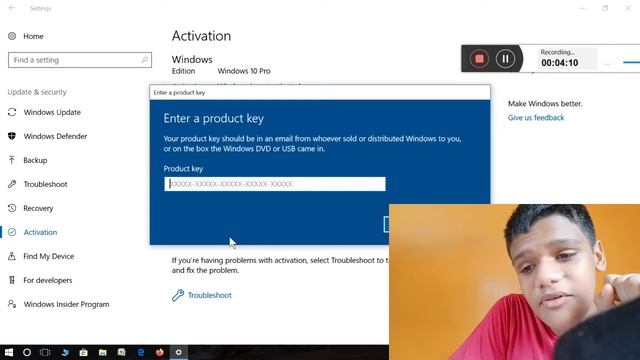The height and width of the screenshot is (360, 640).
Task: Click the recording timer 00:04:10
Action: (x=560, y=63)
